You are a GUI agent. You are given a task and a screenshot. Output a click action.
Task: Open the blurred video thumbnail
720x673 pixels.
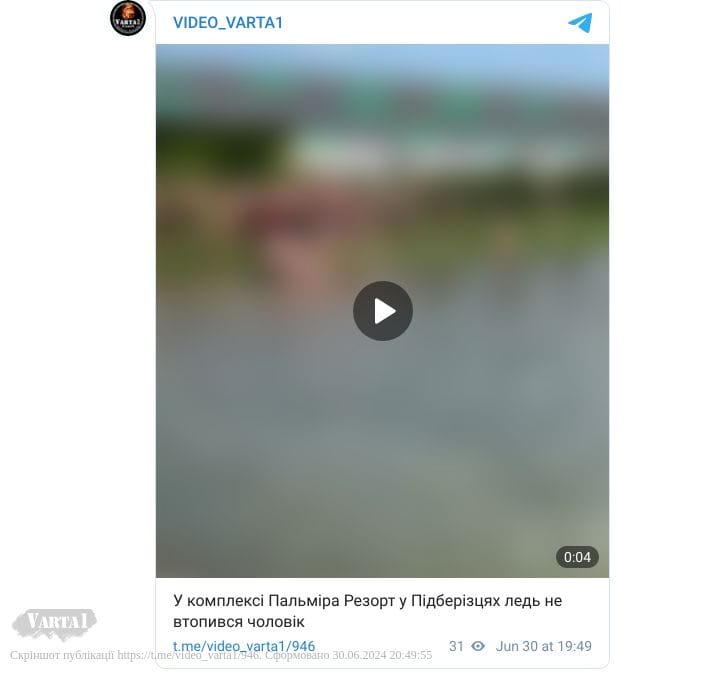[382, 311]
